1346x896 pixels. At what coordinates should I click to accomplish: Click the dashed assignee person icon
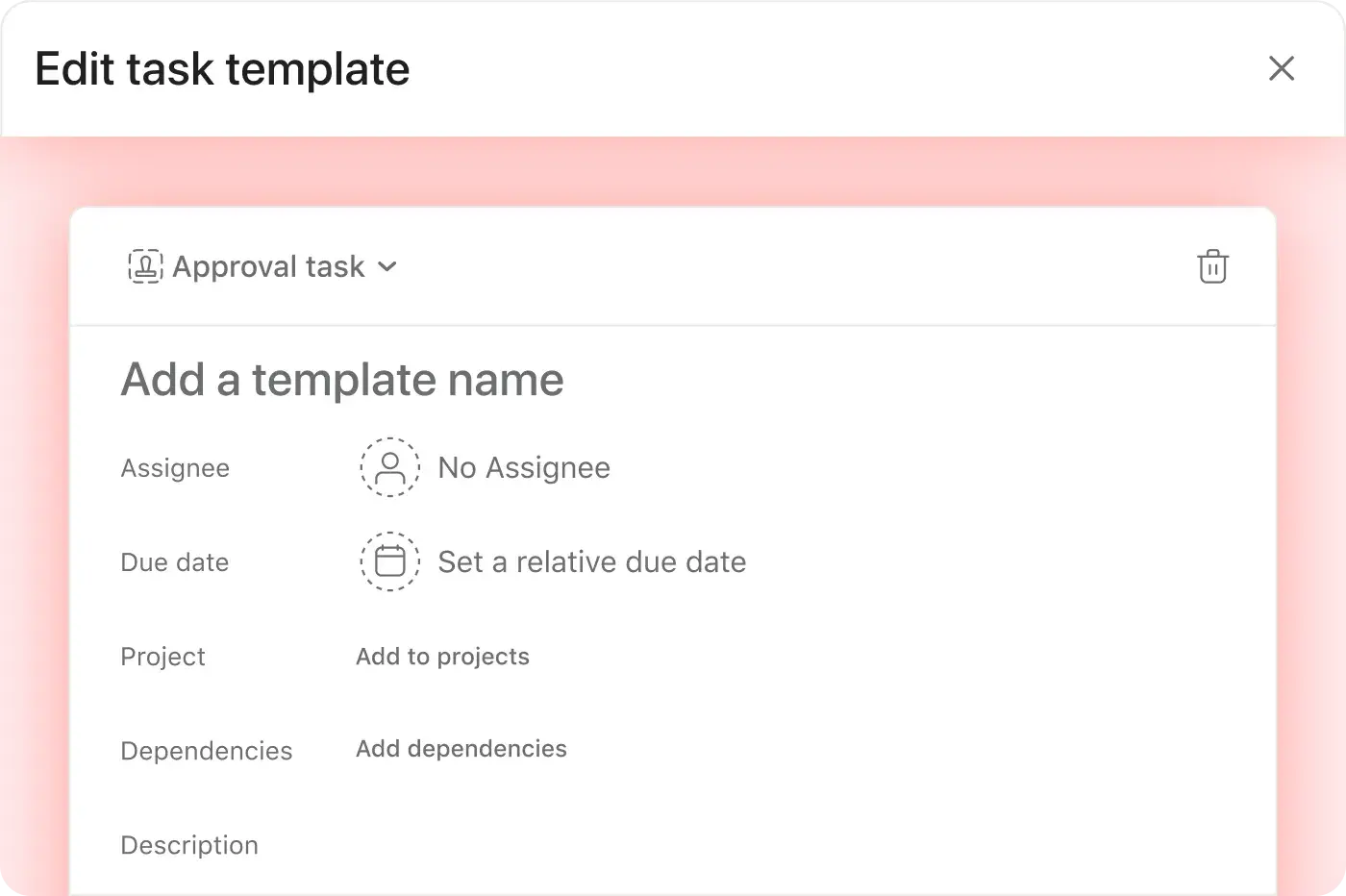[389, 467]
